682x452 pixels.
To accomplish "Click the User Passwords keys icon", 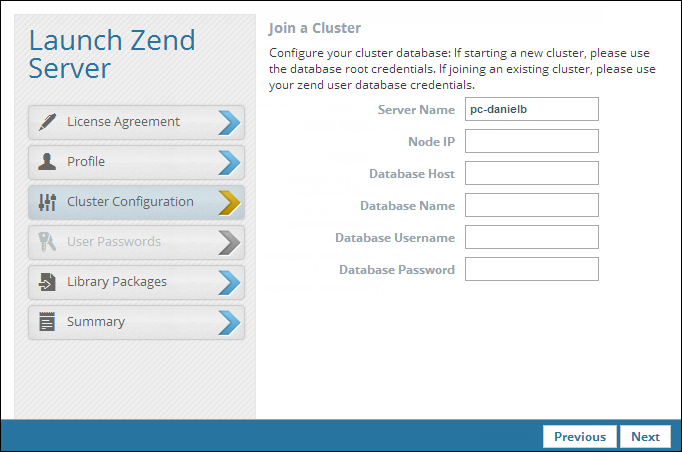I will pyautogui.click(x=47, y=242).
